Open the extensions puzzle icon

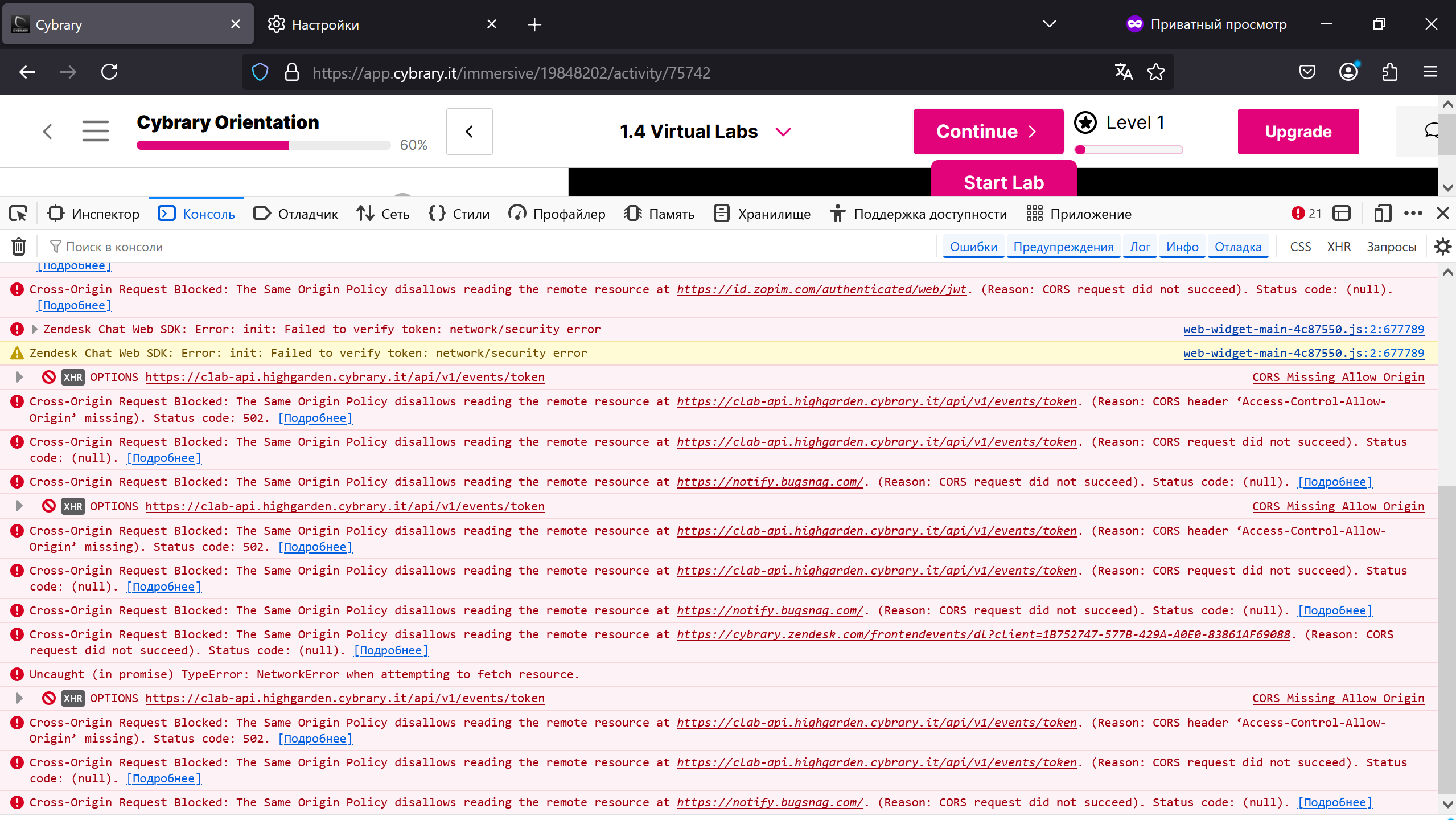coord(1389,72)
